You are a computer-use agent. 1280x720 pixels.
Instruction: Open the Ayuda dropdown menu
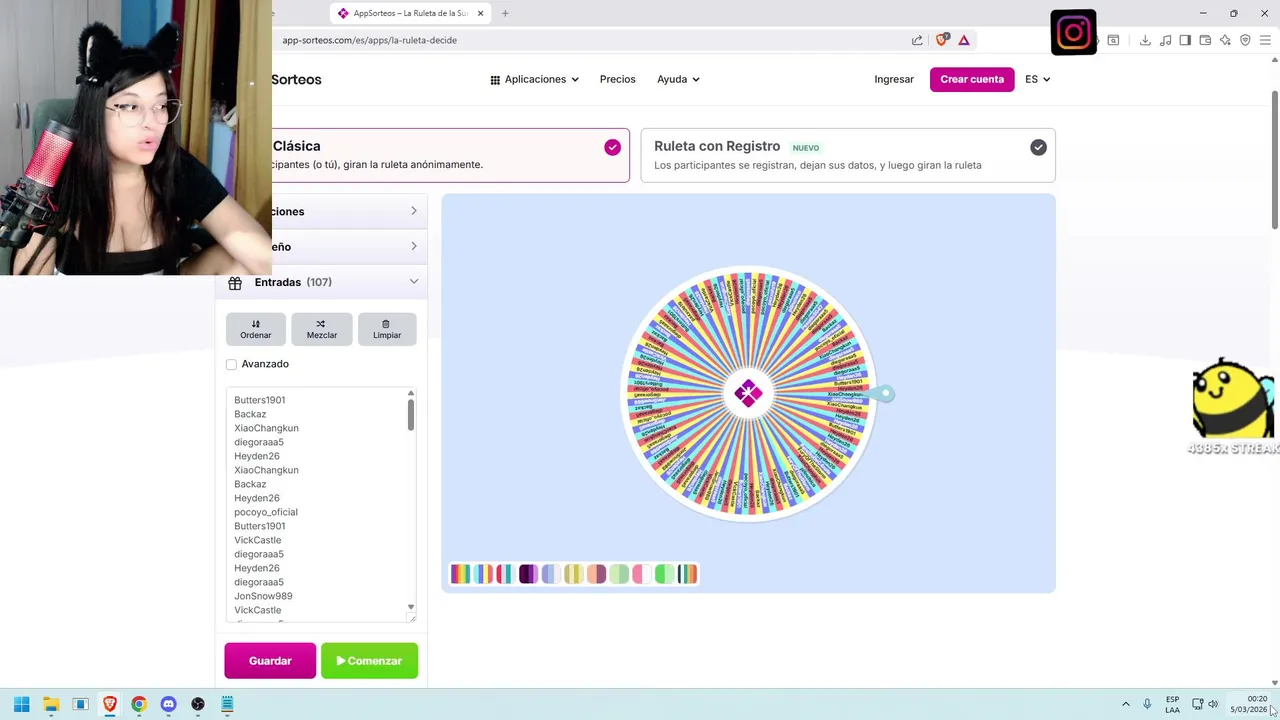[x=678, y=79]
